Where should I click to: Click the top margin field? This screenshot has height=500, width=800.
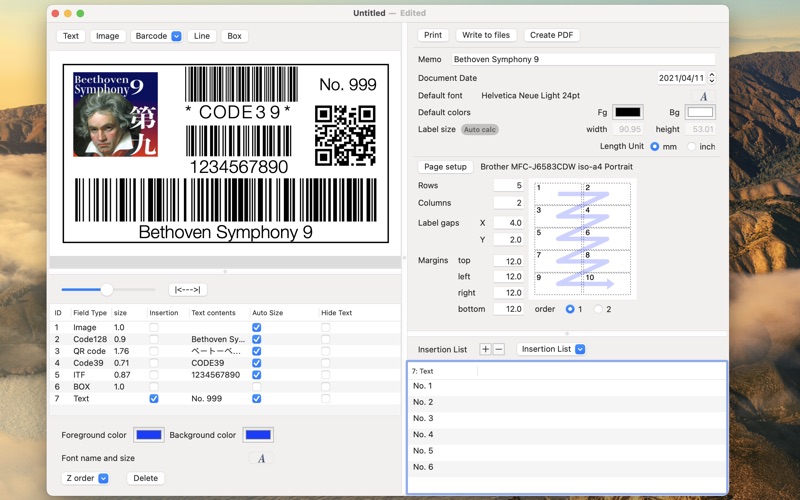coord(509,261)
